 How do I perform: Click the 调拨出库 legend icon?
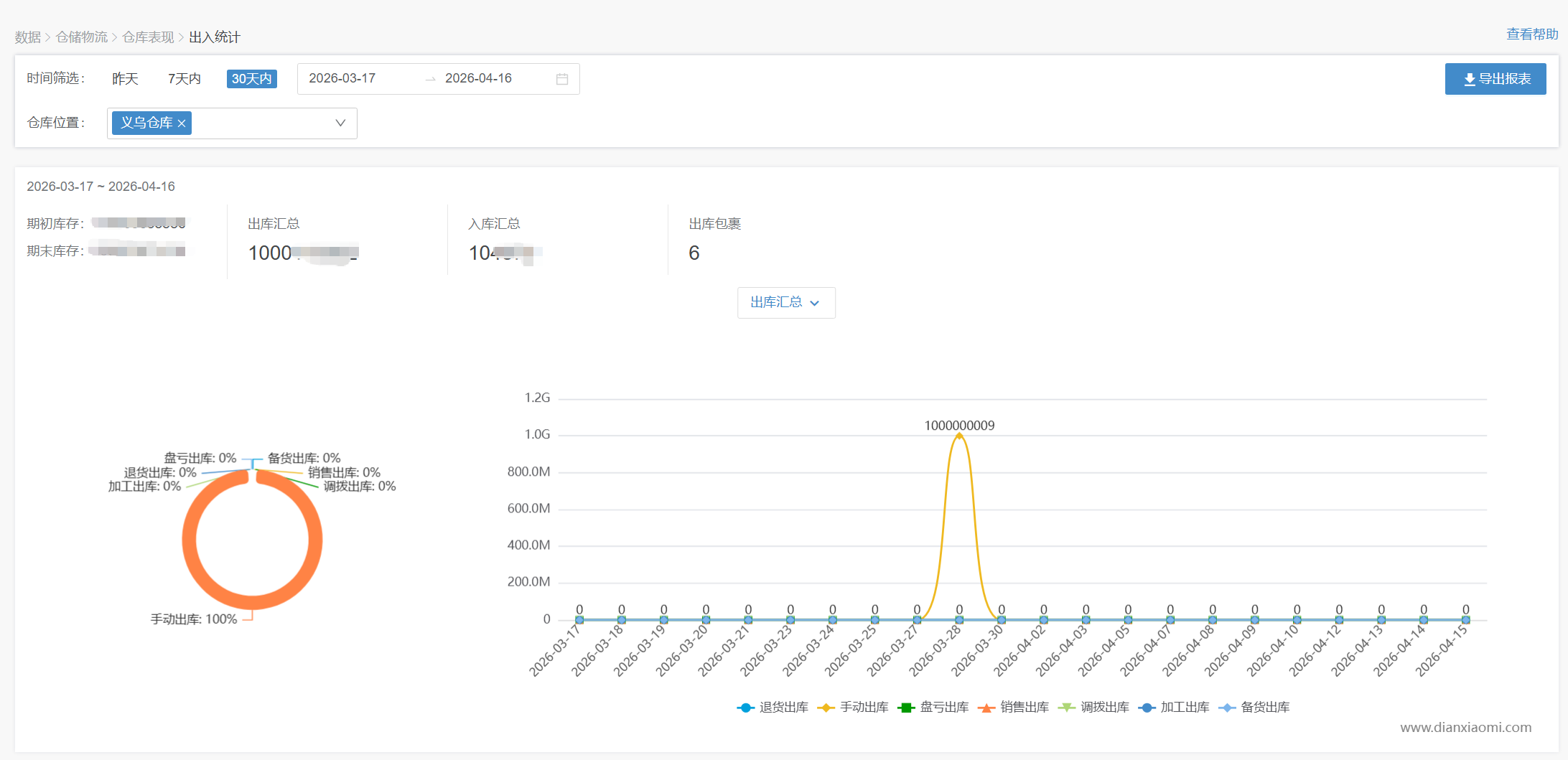point(1067,708)
